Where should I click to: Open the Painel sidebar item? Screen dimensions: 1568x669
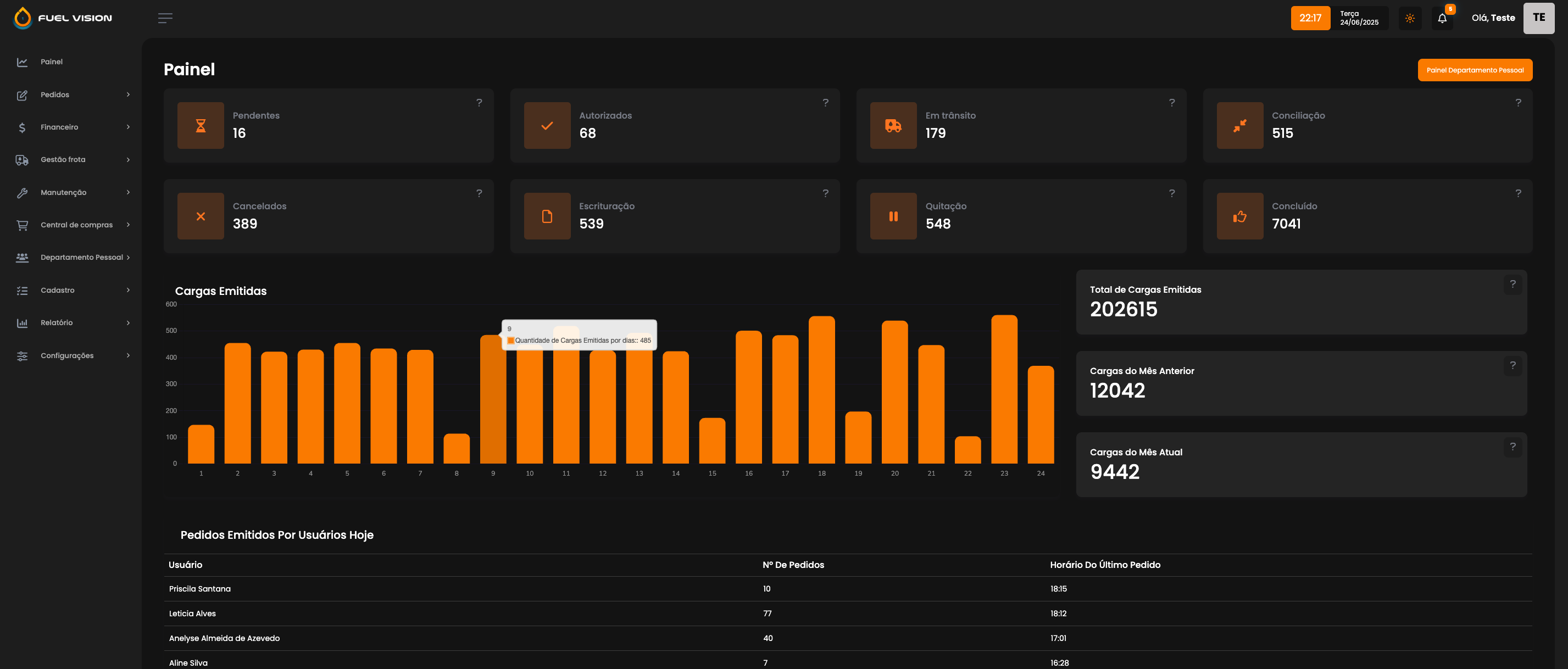pyautogui.click(x=52, y=62)
